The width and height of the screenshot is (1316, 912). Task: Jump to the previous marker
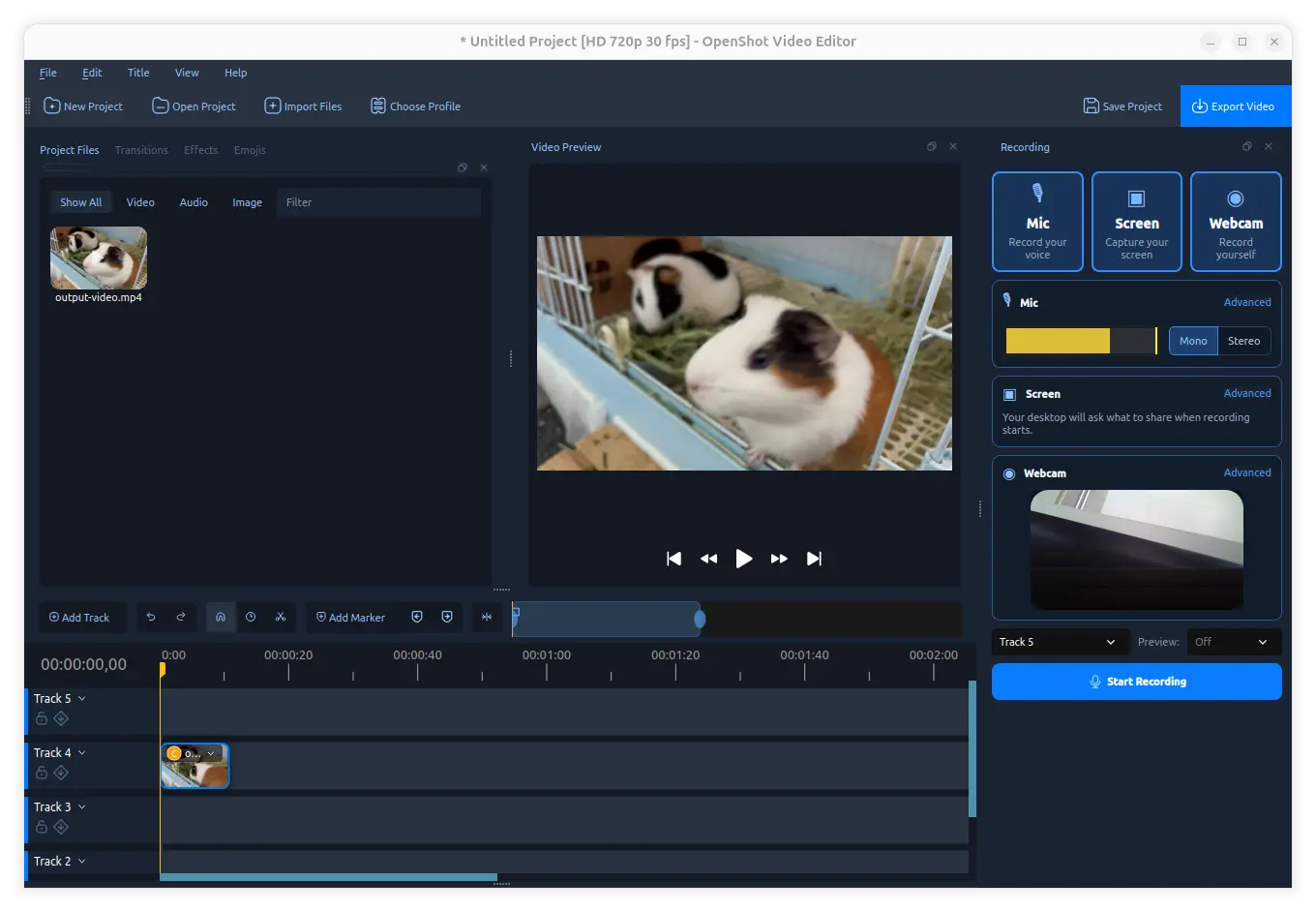[417, 617]
